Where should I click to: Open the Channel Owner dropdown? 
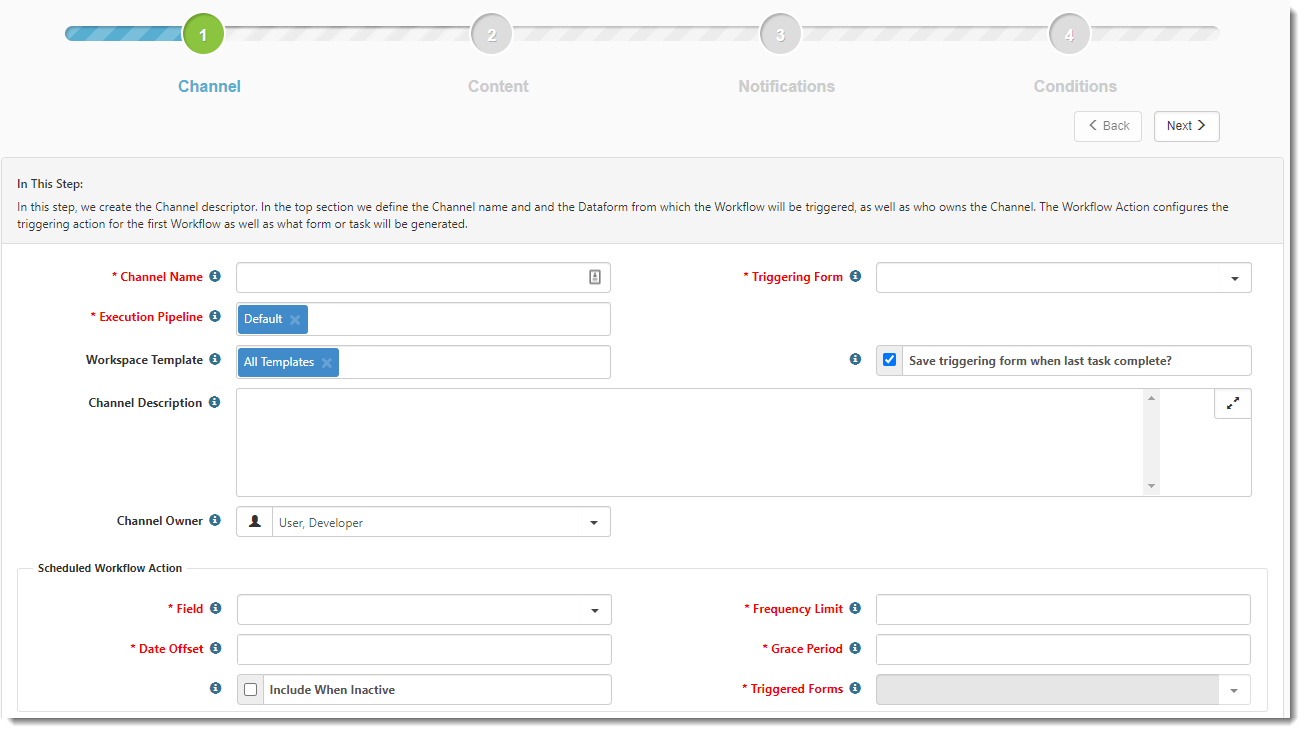440,522
